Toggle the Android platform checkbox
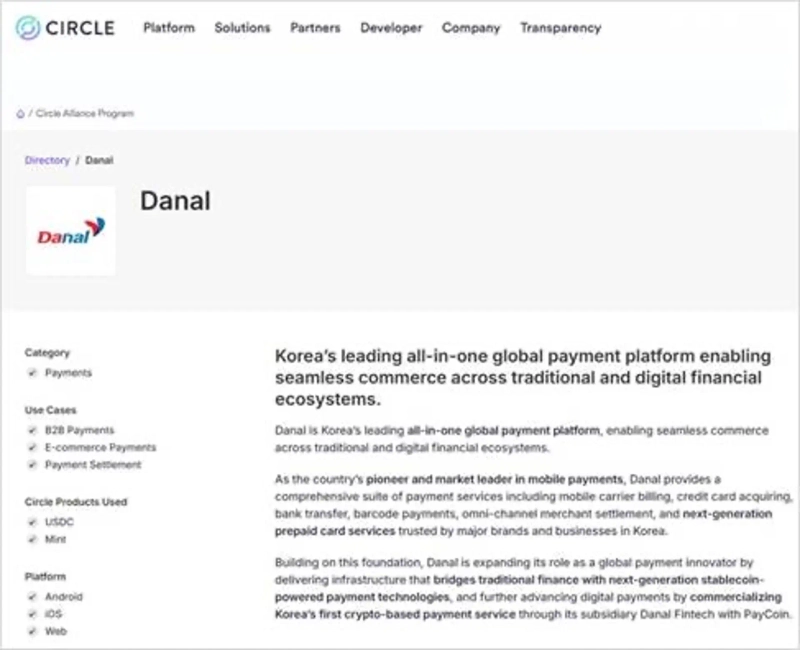This screenshot has width=800, height=650. tap(32, 597)
